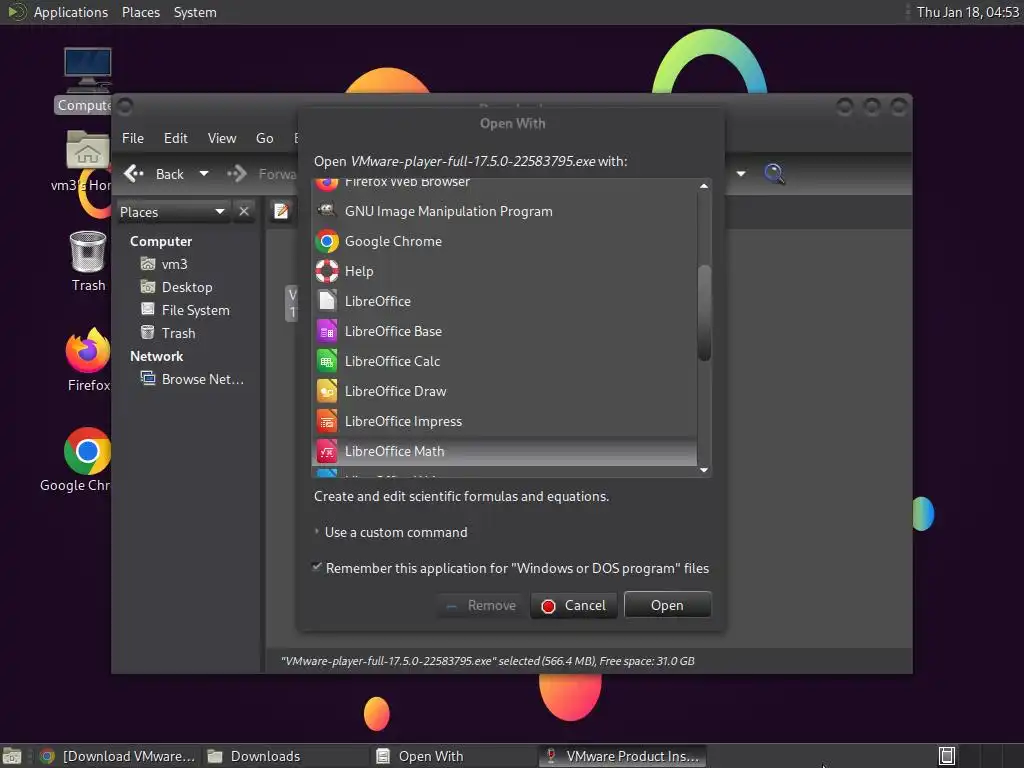Switch to Download VMware taskbar window
Viewport: 1024px width, 768px height.
[x=118, y=756]
